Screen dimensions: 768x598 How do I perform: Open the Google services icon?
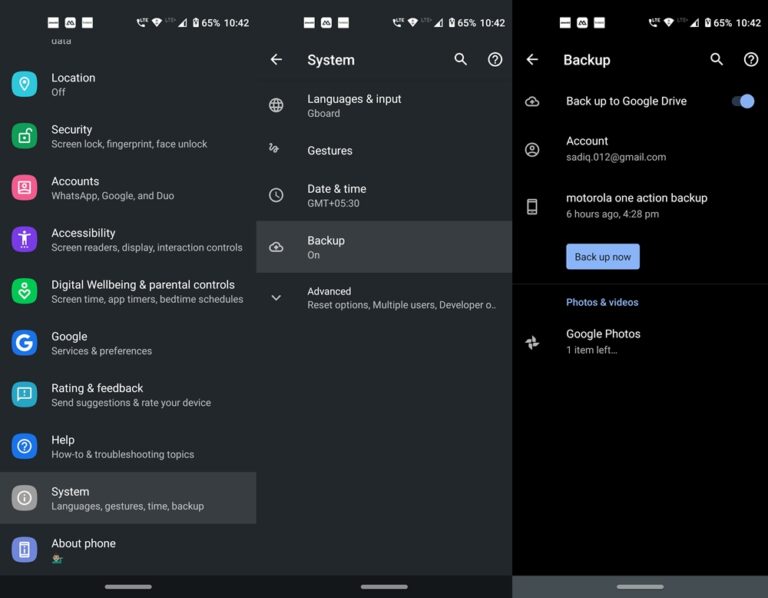[x=24, y=343]
